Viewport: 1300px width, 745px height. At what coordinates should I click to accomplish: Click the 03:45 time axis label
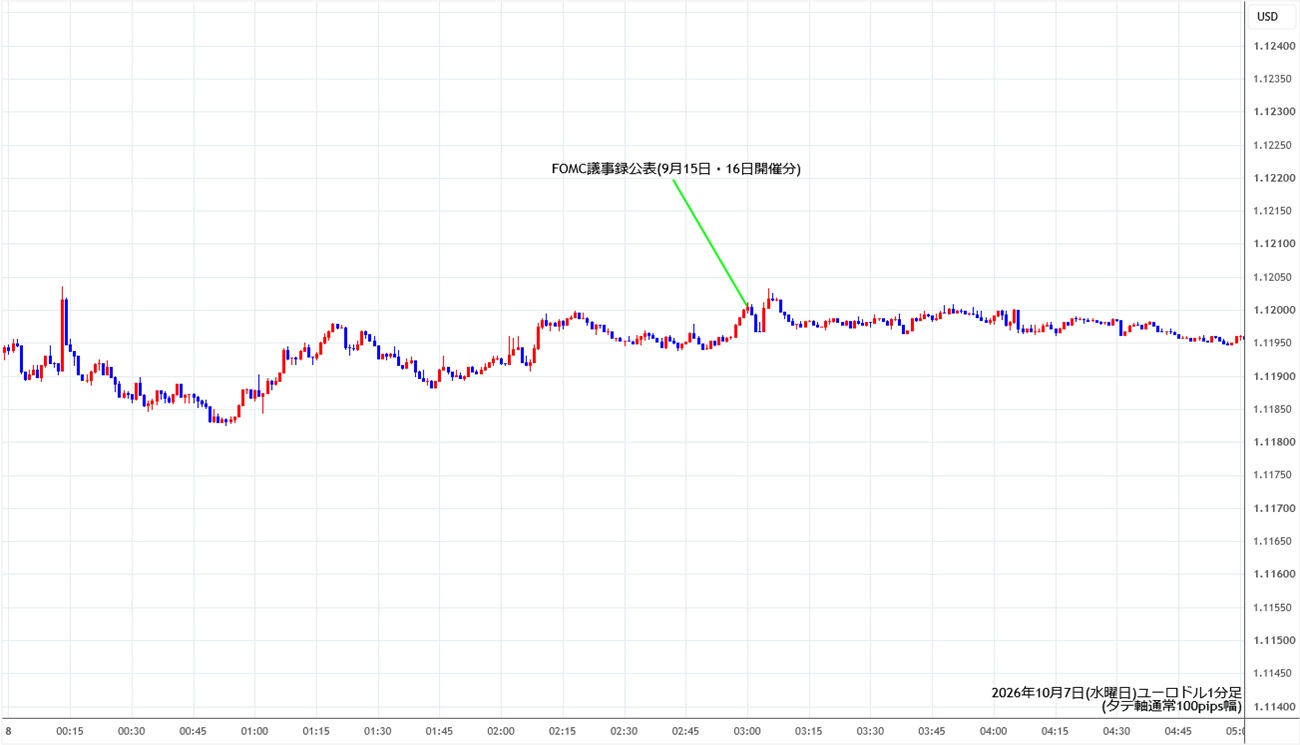click(x=933, y=731)
